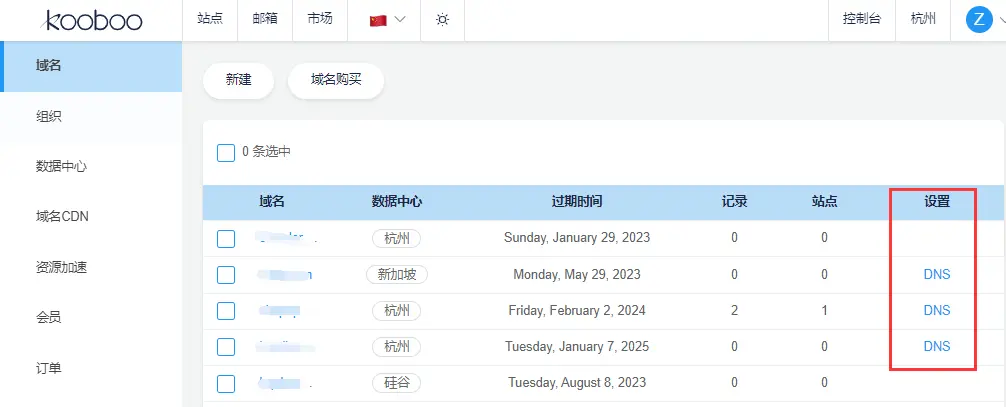Click the China flag icon

coord(378,20)
